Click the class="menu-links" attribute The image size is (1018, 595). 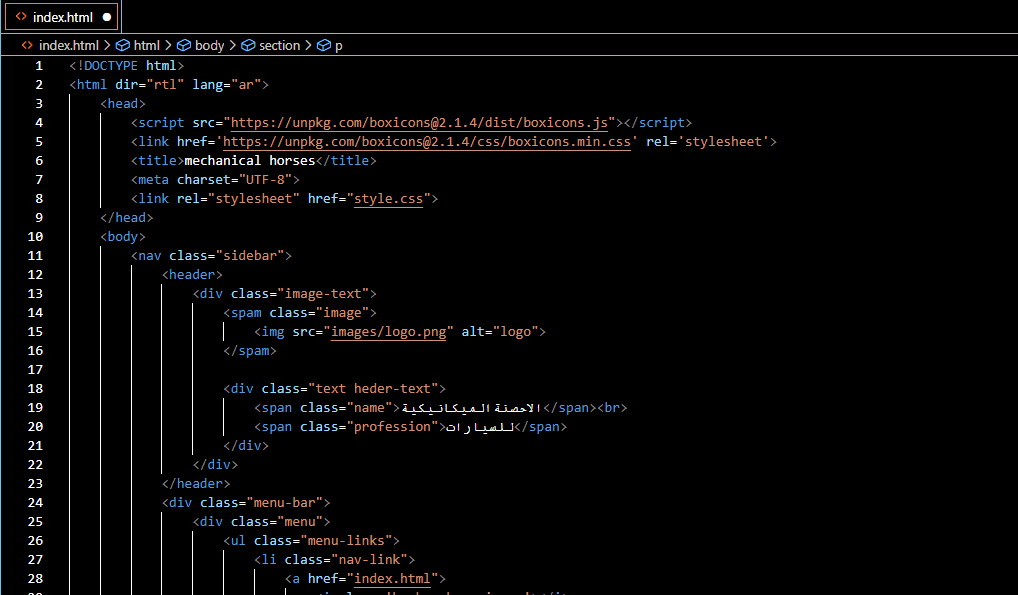tap(323, 541)
